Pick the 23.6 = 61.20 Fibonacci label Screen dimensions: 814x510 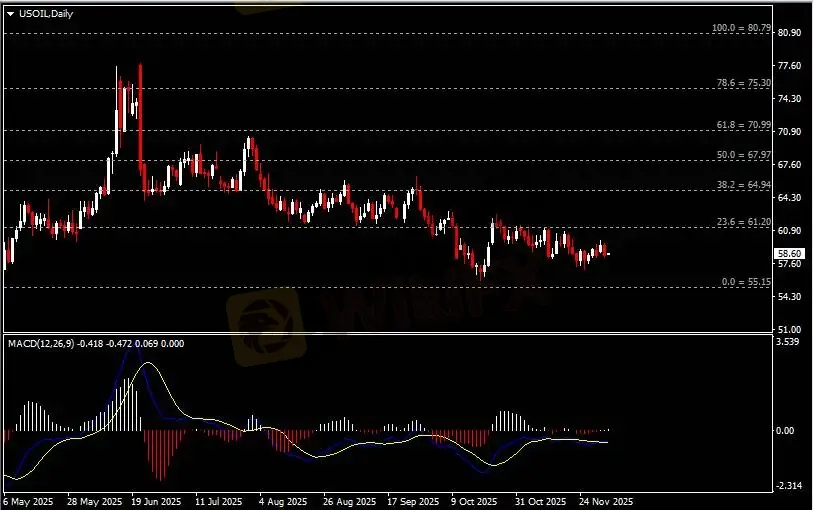(x=746, y=222)
